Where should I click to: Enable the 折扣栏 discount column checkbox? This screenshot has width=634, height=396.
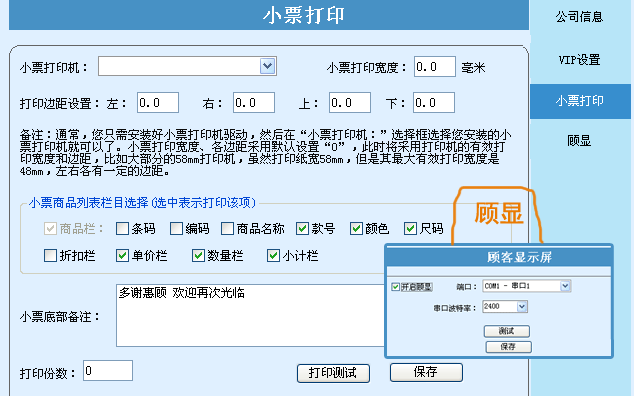[x=50, y=256]
